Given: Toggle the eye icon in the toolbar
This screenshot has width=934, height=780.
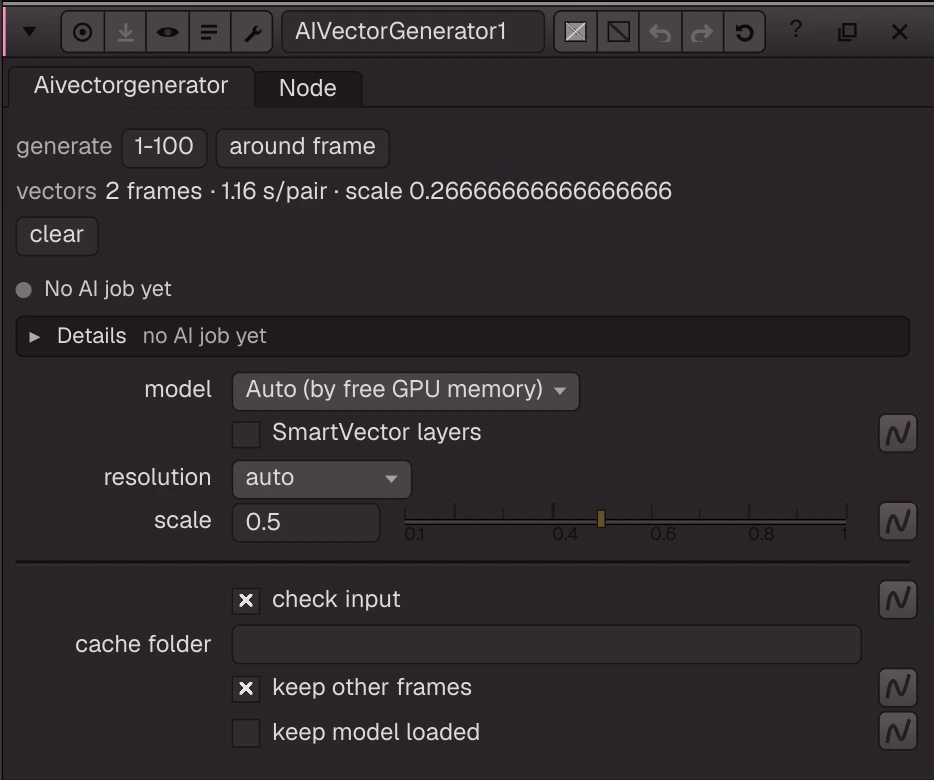Looking at the screenshot, I should point(167,32).
